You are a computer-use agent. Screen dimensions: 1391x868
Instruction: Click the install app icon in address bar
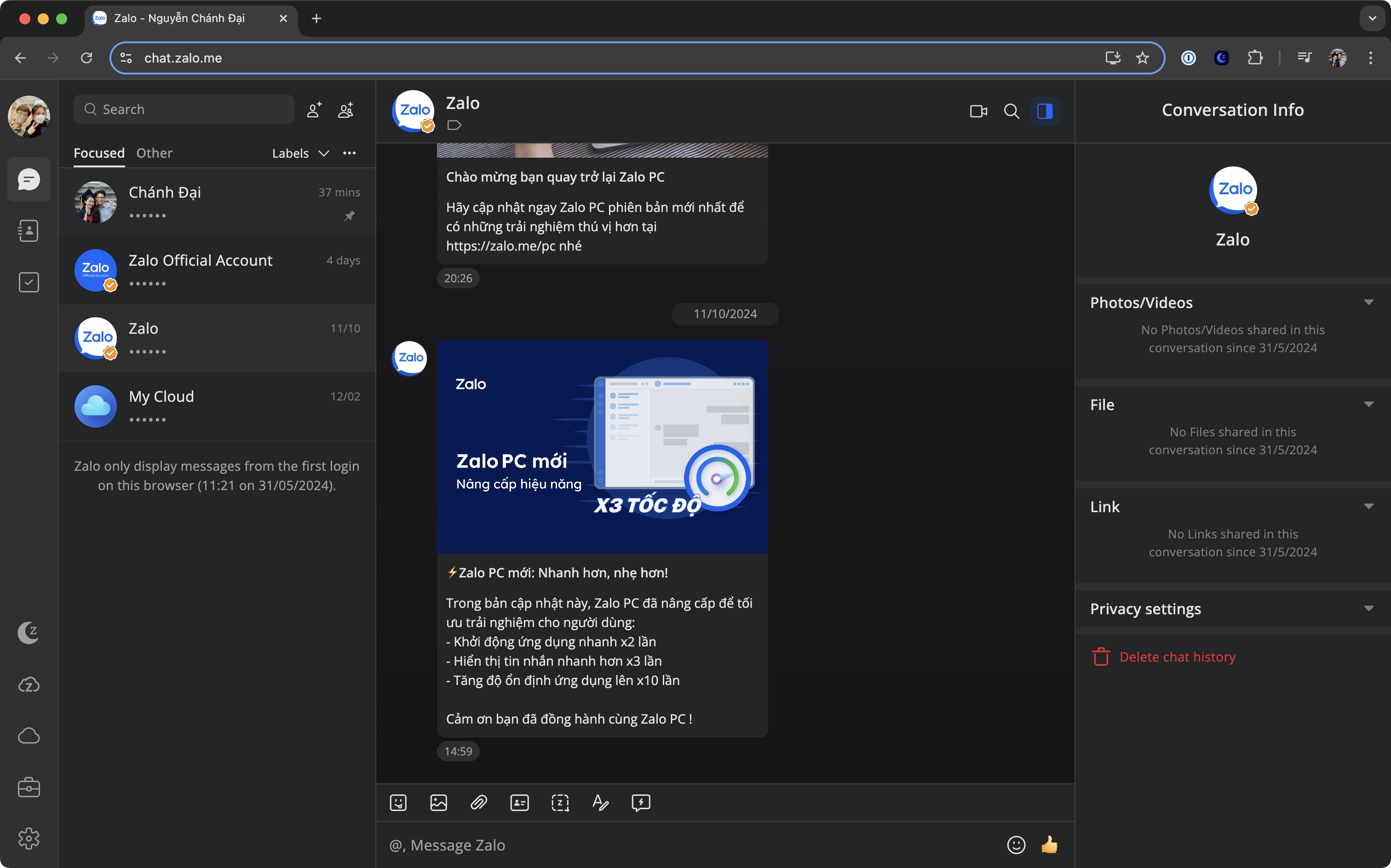click(1113, 58)
